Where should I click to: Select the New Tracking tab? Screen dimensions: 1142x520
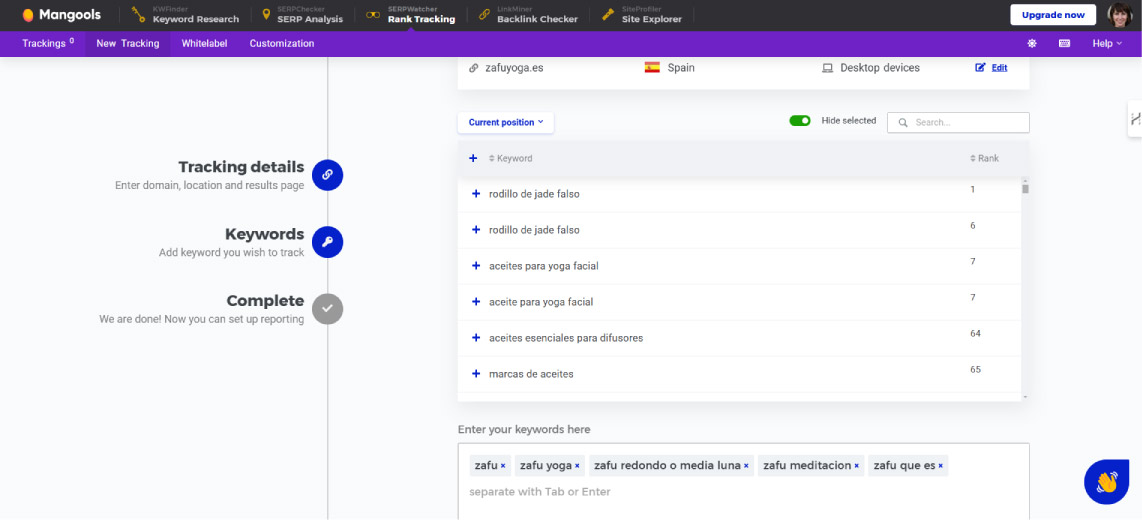[x=127, y=43]
